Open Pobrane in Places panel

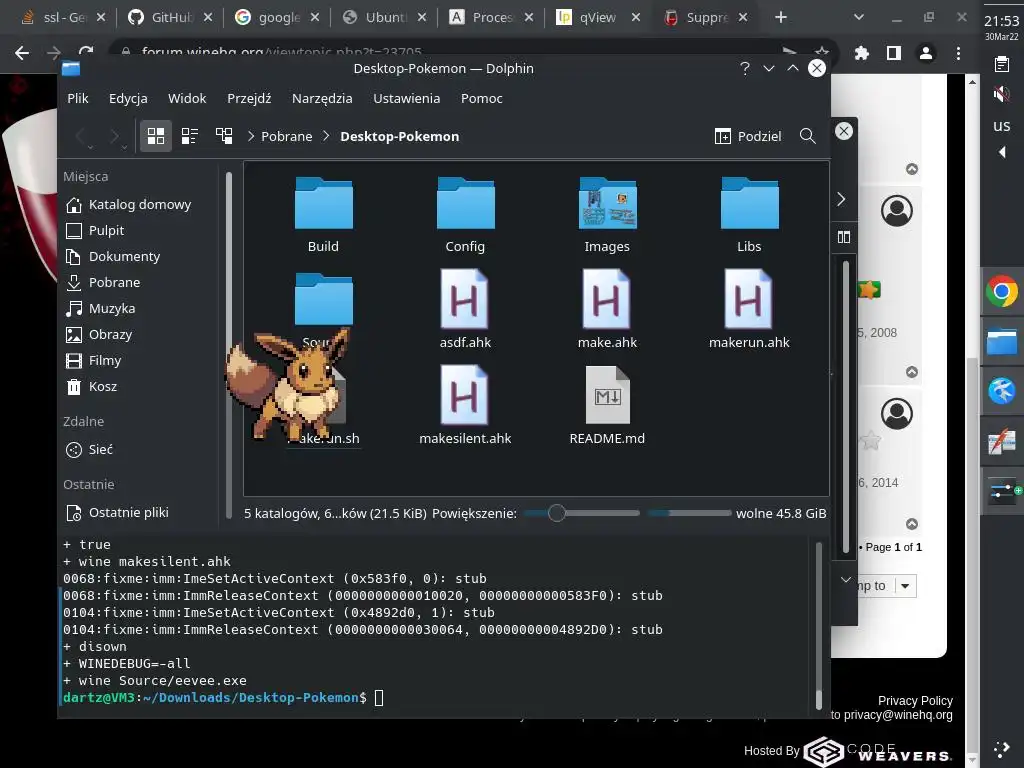(104, 282)
